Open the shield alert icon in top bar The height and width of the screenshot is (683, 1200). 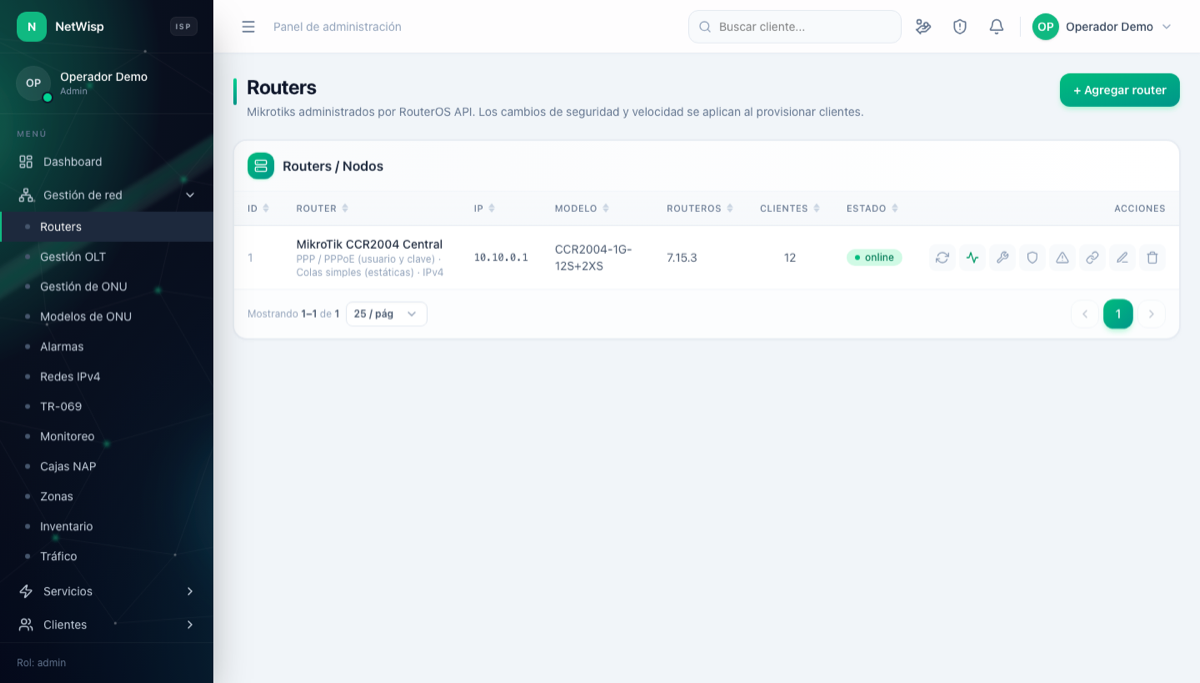pos(960,27)
